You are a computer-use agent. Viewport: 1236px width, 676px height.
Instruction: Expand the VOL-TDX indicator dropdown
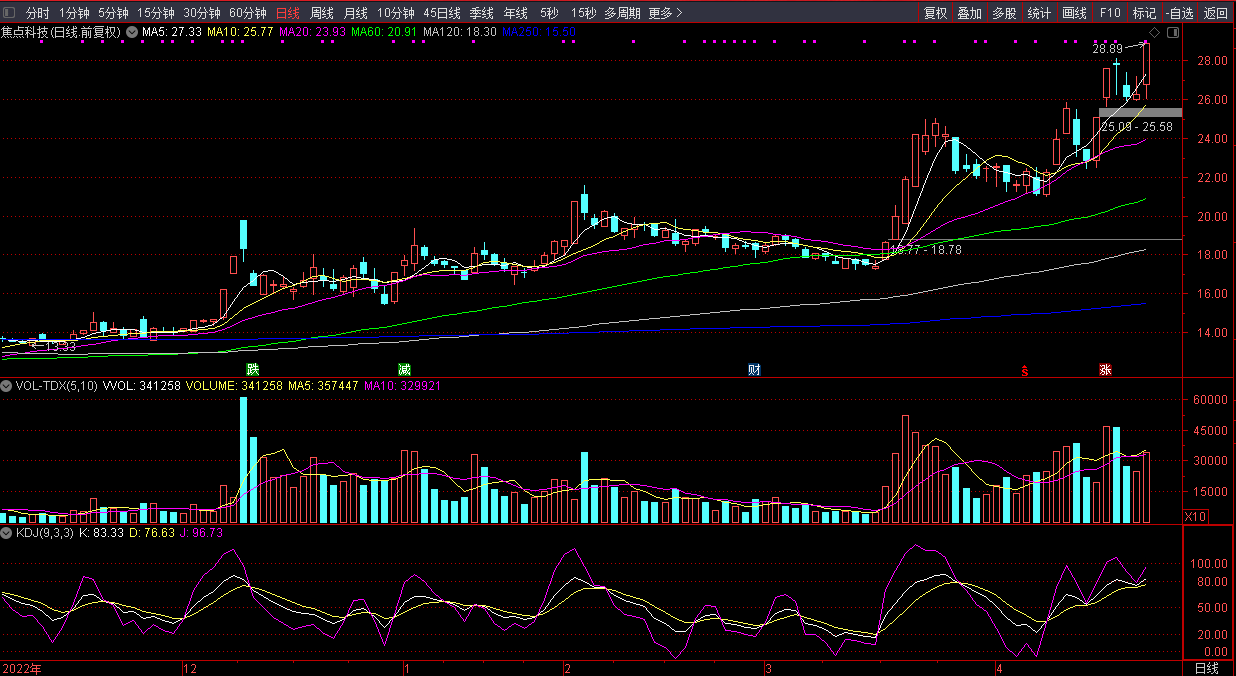point(7,385)
